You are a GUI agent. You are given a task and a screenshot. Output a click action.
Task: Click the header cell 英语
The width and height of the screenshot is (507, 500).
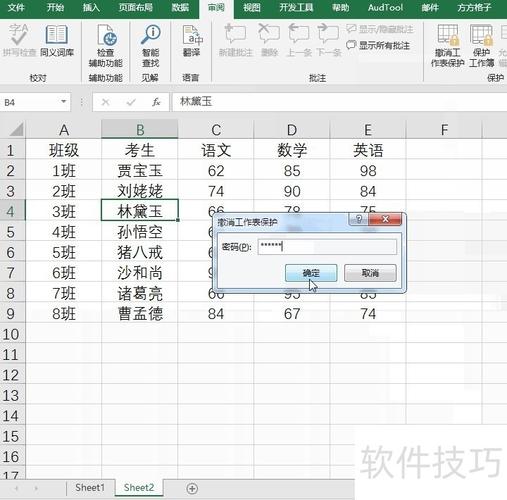point(368,150)
